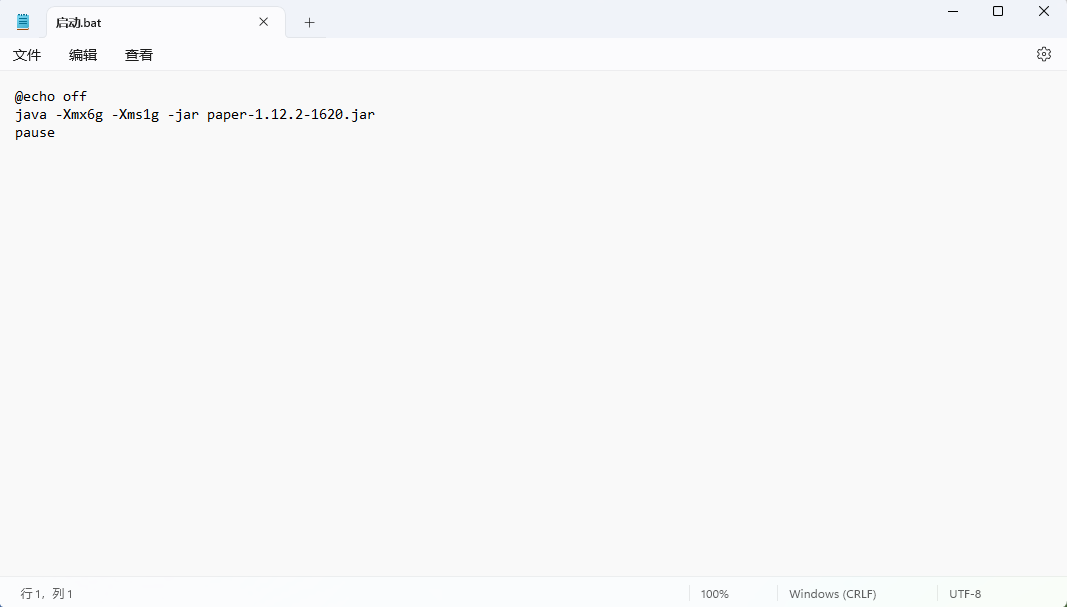The image size is (1067, 607).
Task: Open the 查看 menu
Action: [139, 55]
